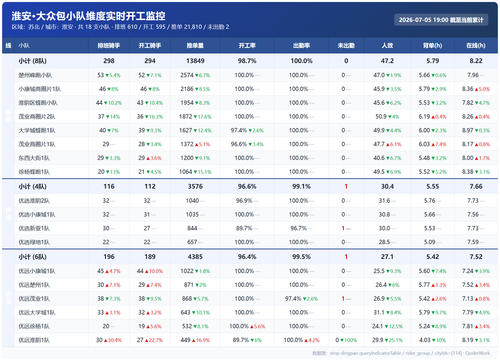
Task: Click the subtotal order volume 13849
Action: (x=195, y=61)
